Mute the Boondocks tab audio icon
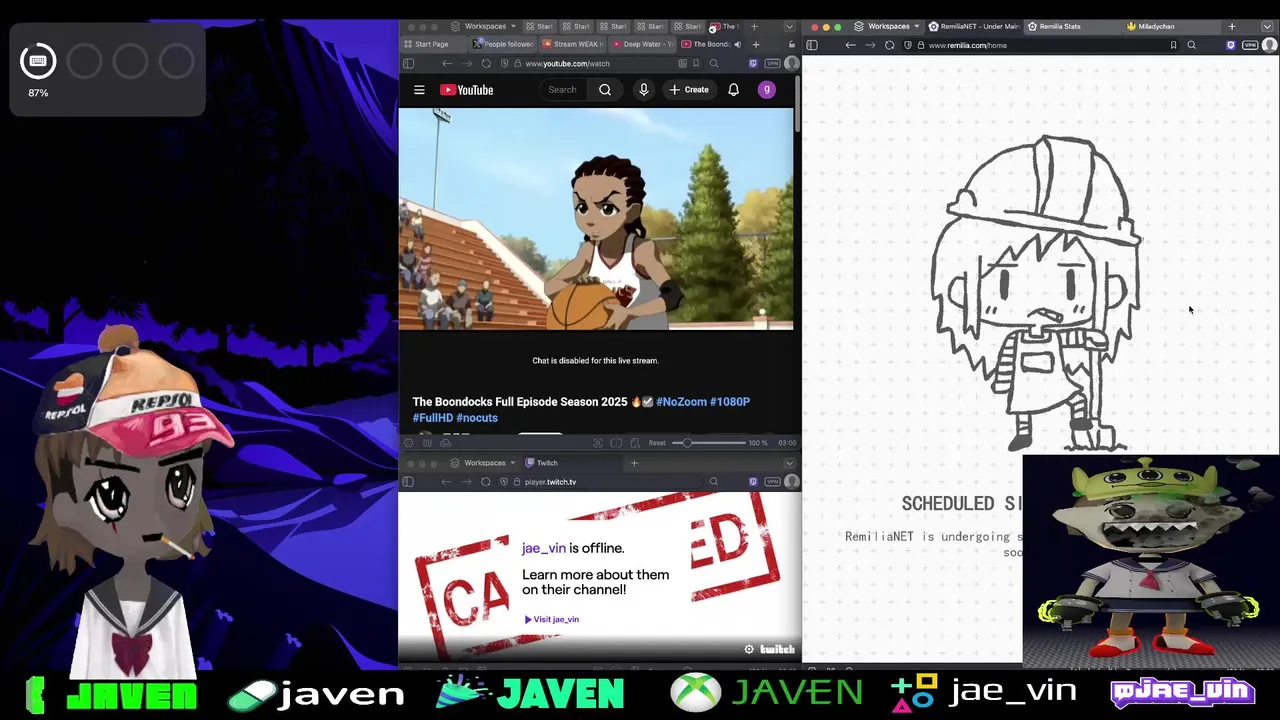The width and height of the screenshot is (1280, 720). coord(737,44)
